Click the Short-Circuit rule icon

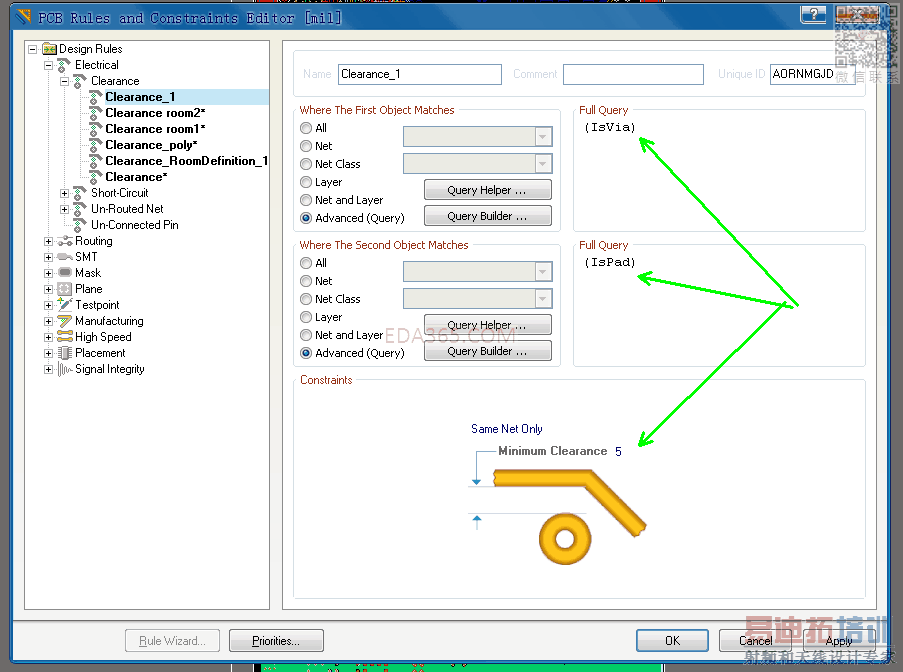tap(81, 193)
